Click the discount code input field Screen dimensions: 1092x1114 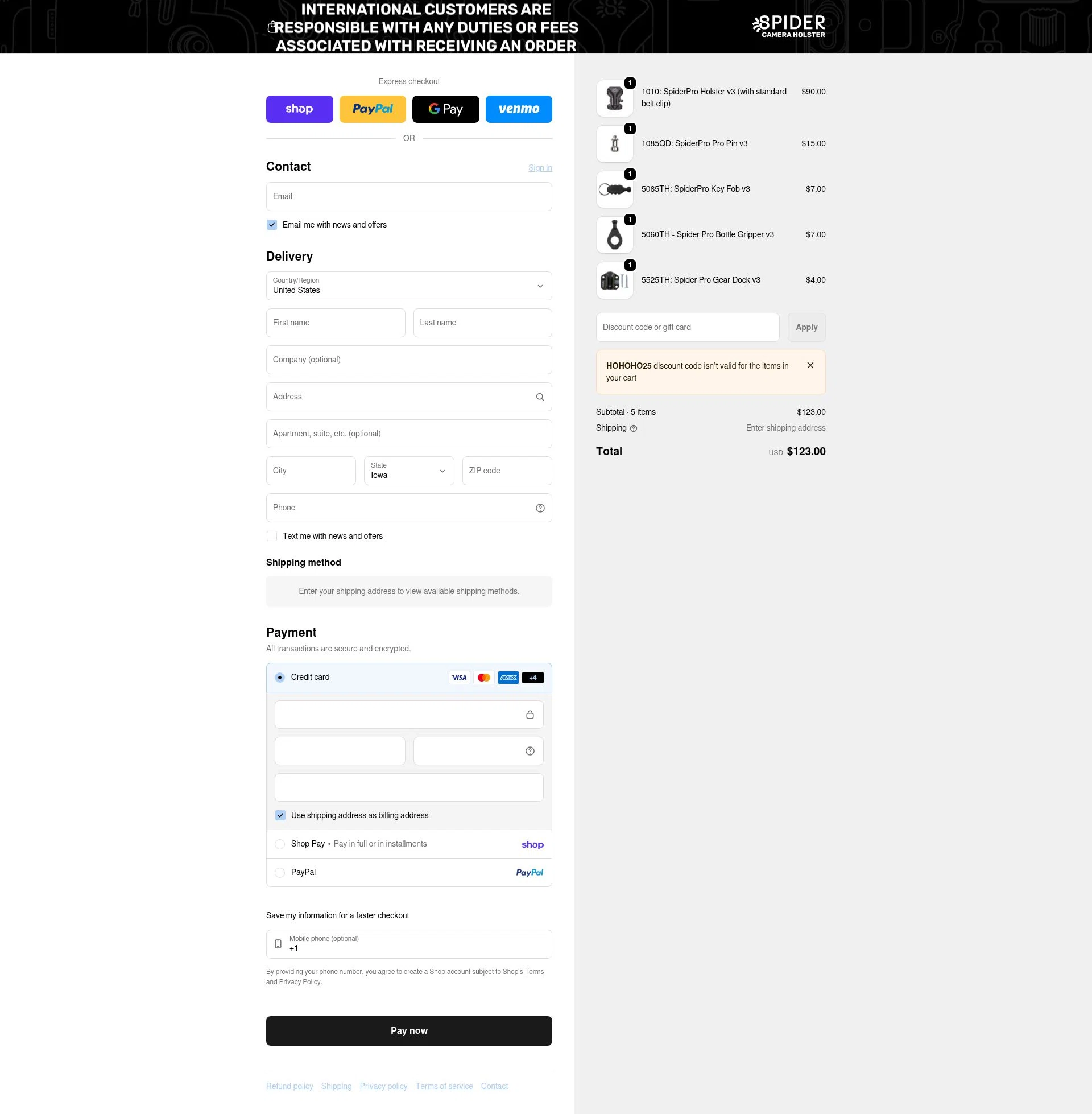686,327
